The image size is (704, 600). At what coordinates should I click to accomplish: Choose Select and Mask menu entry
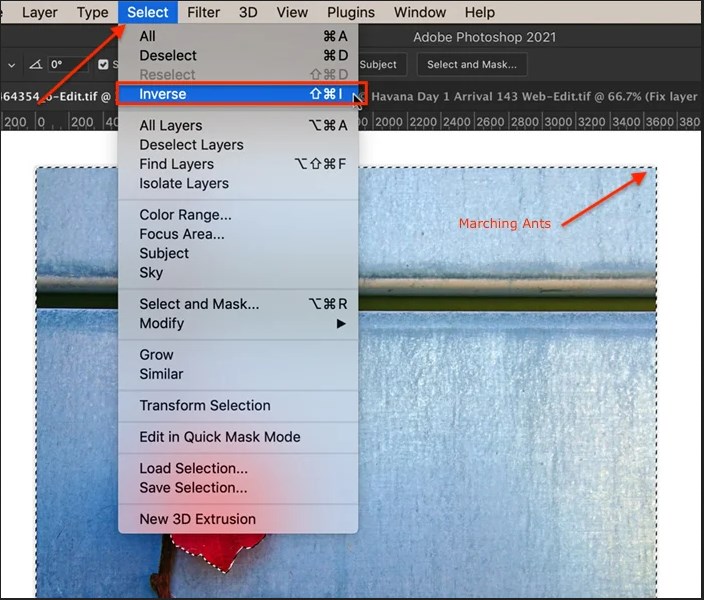pyautogui.click(x=238, y=304)
